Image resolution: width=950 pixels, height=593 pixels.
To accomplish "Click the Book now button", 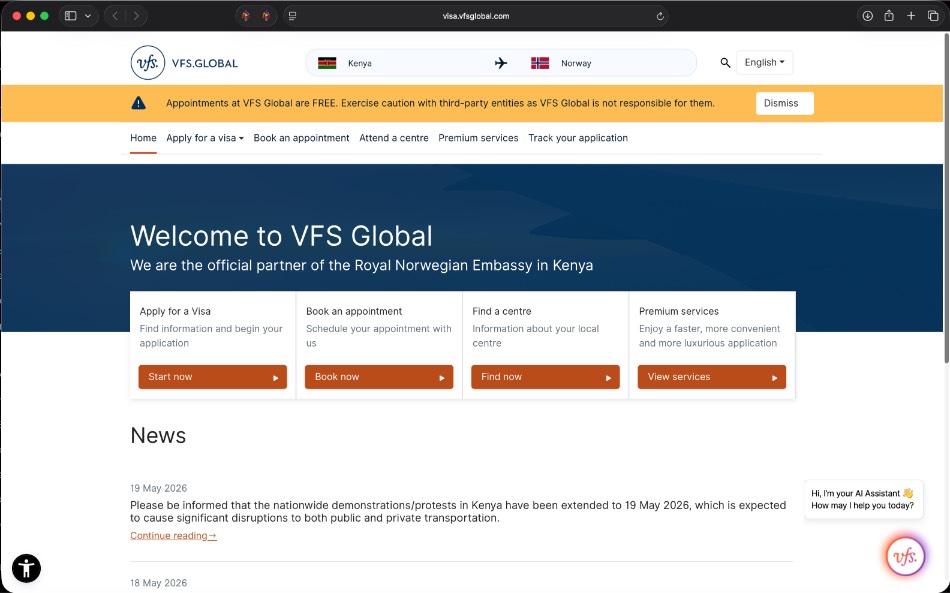I will [x=379, y=377].
